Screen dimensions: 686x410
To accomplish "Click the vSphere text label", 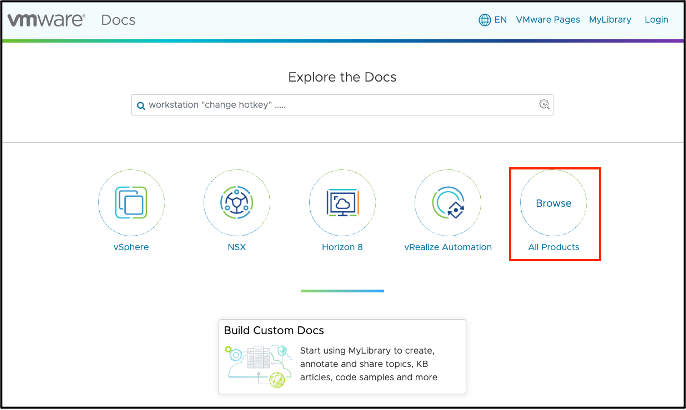I will point(131,247).
